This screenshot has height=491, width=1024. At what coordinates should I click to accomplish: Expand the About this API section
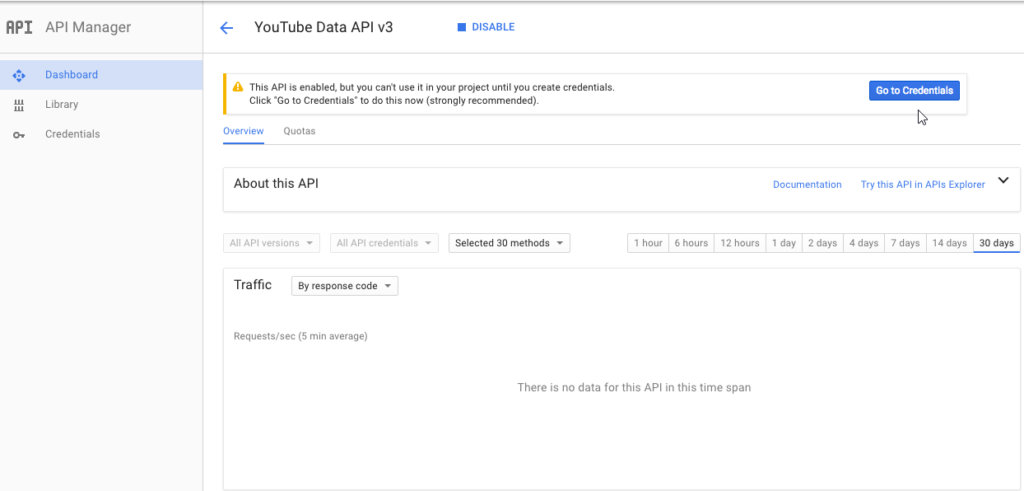click(x=1003, y=182)
